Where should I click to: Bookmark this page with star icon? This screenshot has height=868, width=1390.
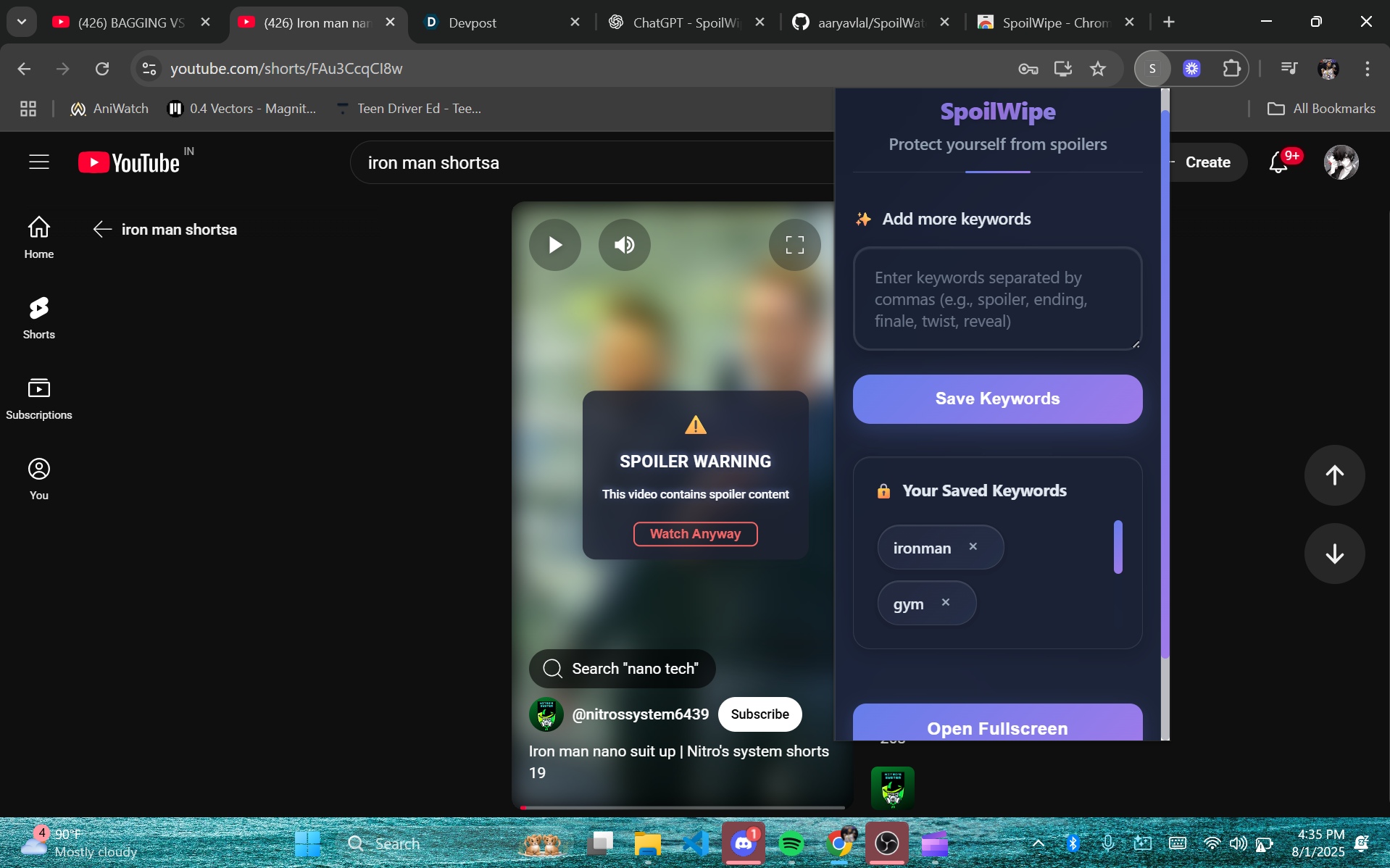point(1098,69)
